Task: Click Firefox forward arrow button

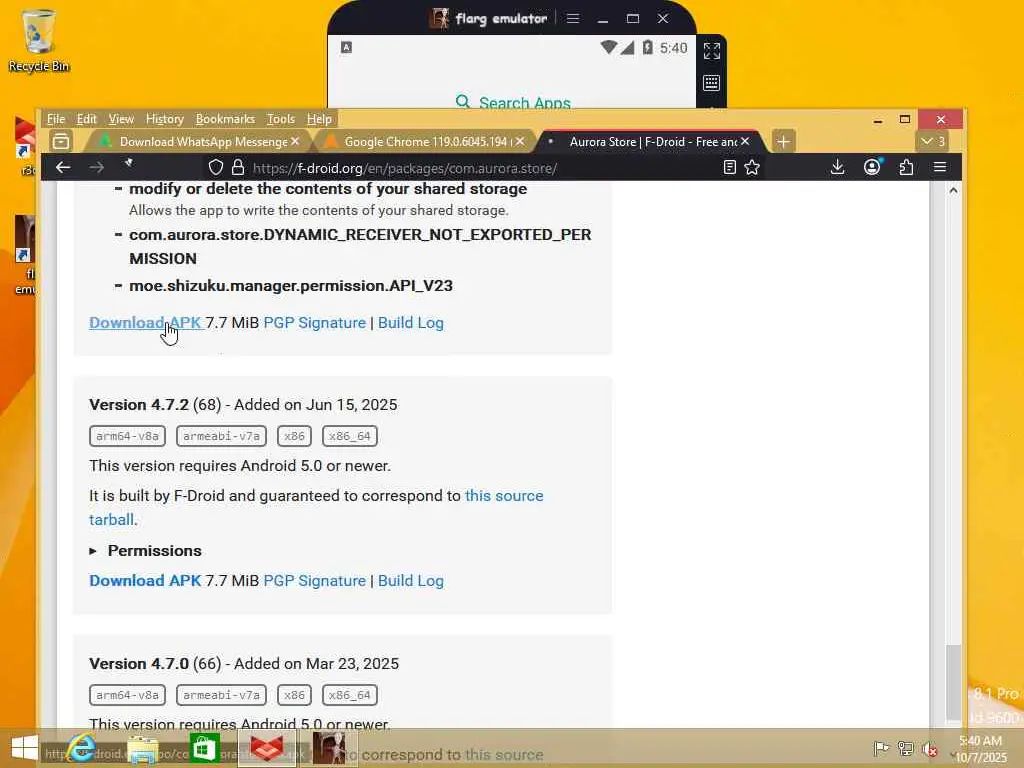Action: click(x=97, y=167)
